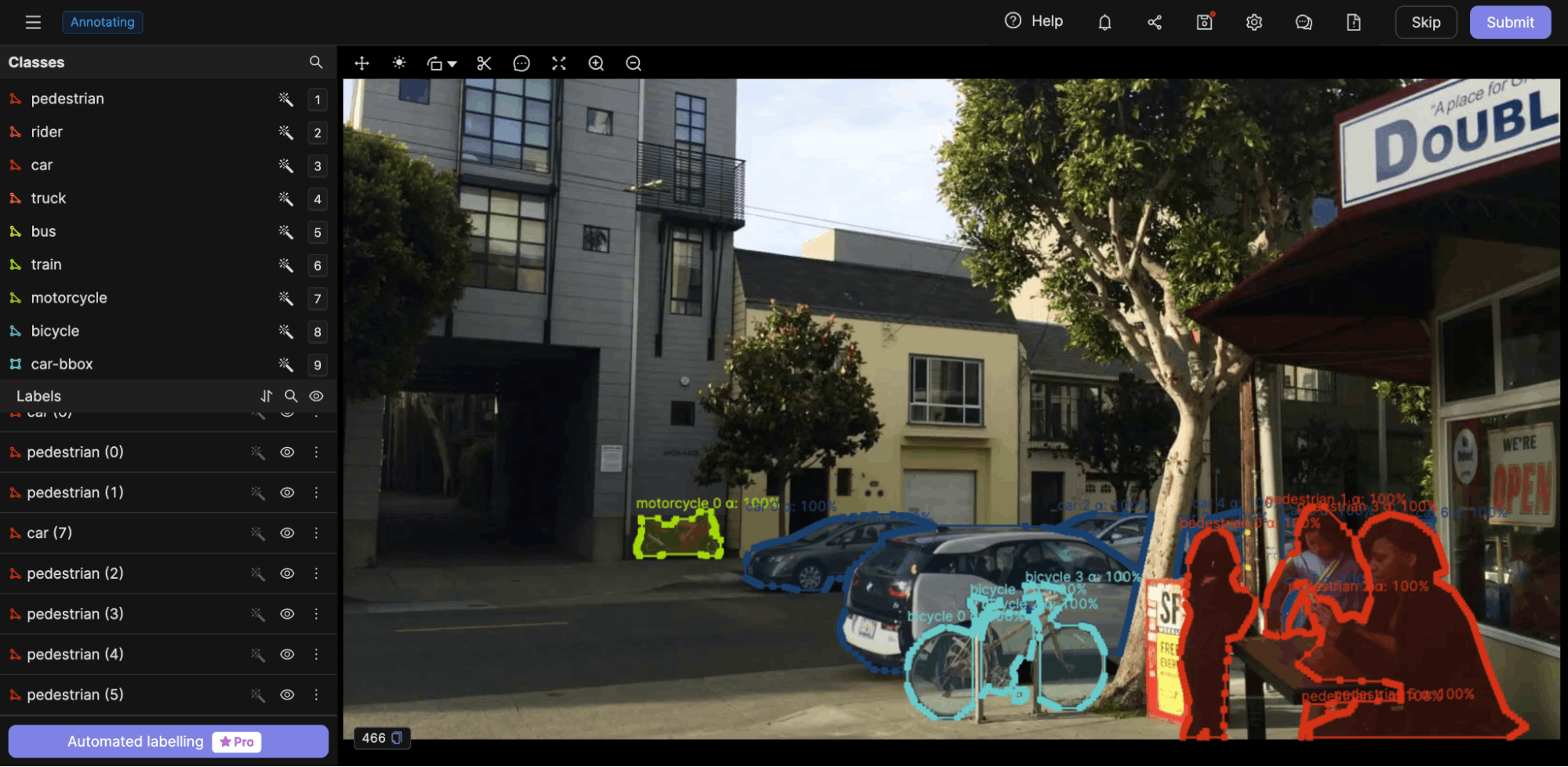Click magic wand for rider class
The image size is (1568, 767).
coord(286,132)
